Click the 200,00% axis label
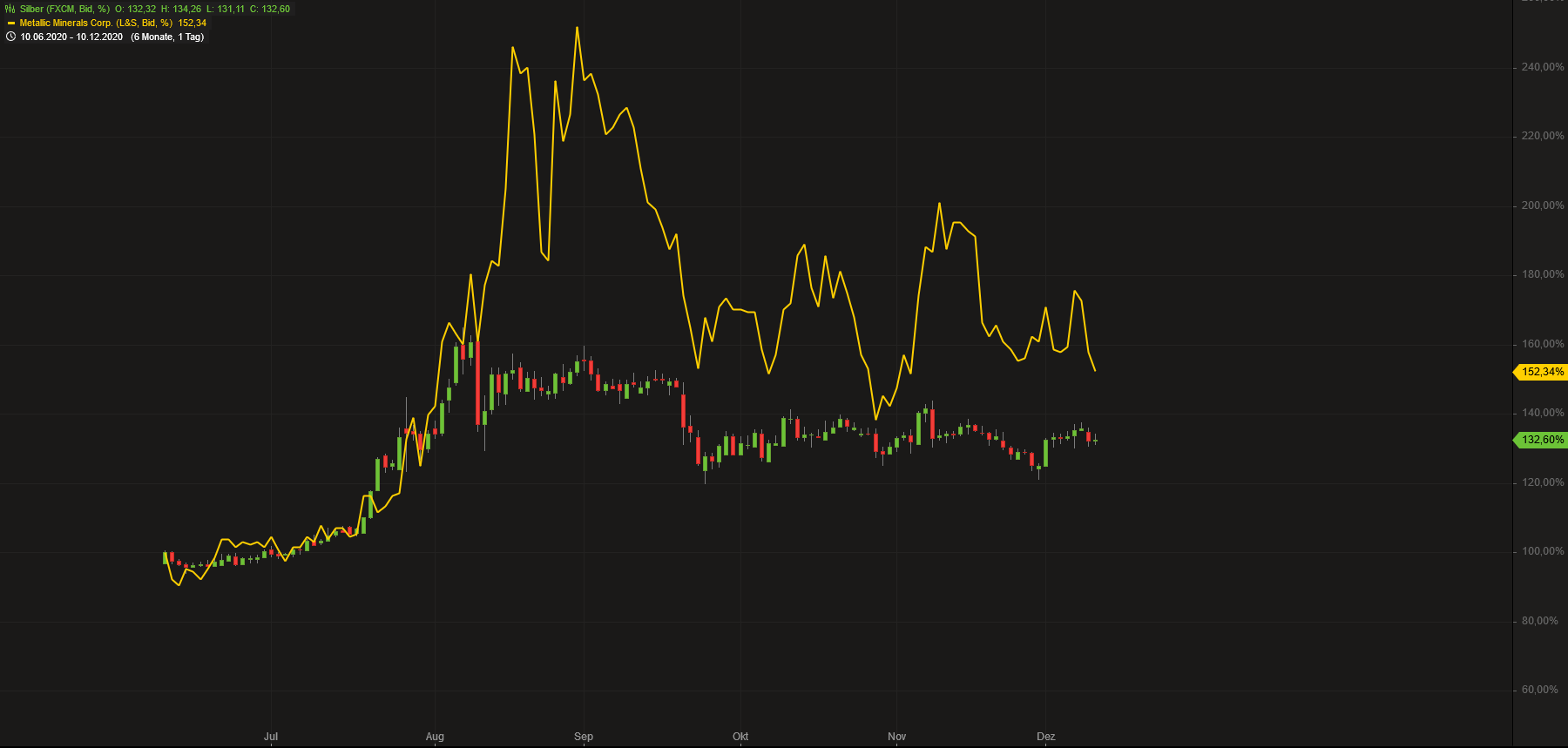The image size is (1568, 748). (1543, 206)
